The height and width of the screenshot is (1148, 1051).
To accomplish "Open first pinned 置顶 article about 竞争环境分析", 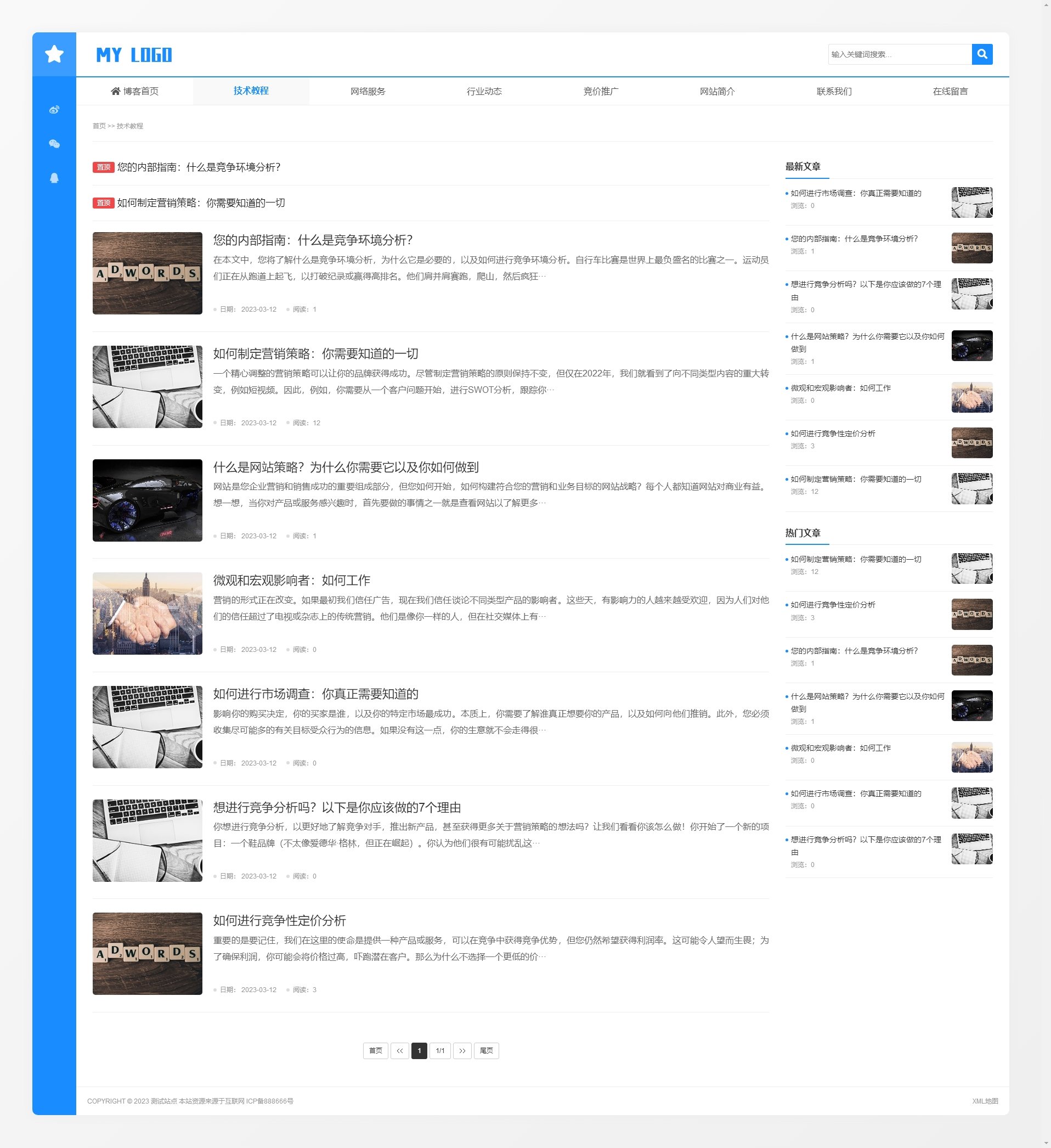I will (199, 167).
